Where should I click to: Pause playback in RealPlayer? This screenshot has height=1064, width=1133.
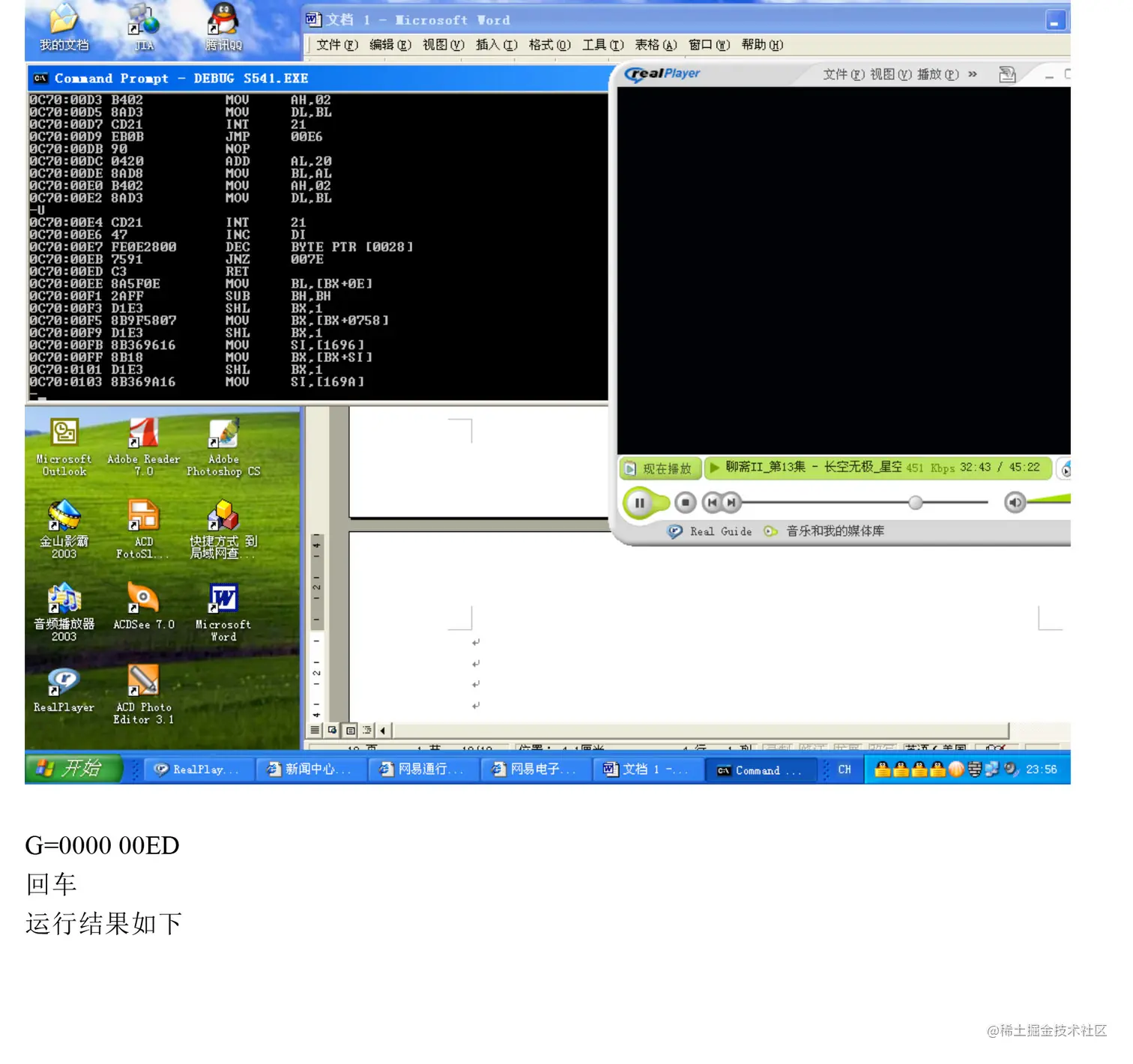click(x=639, y=503)
